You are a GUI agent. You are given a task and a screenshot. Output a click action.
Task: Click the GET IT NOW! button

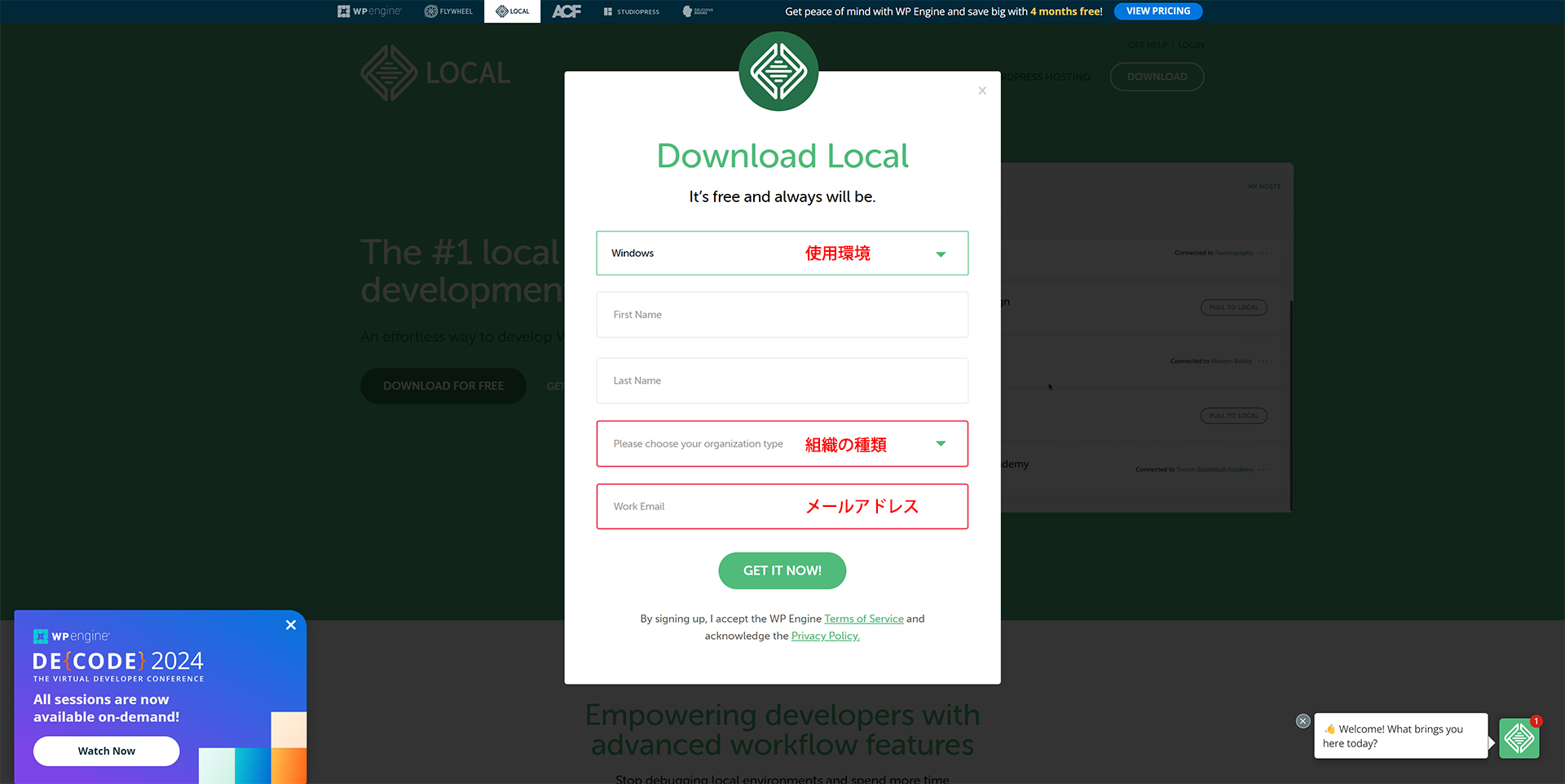(x=782, y=570)
